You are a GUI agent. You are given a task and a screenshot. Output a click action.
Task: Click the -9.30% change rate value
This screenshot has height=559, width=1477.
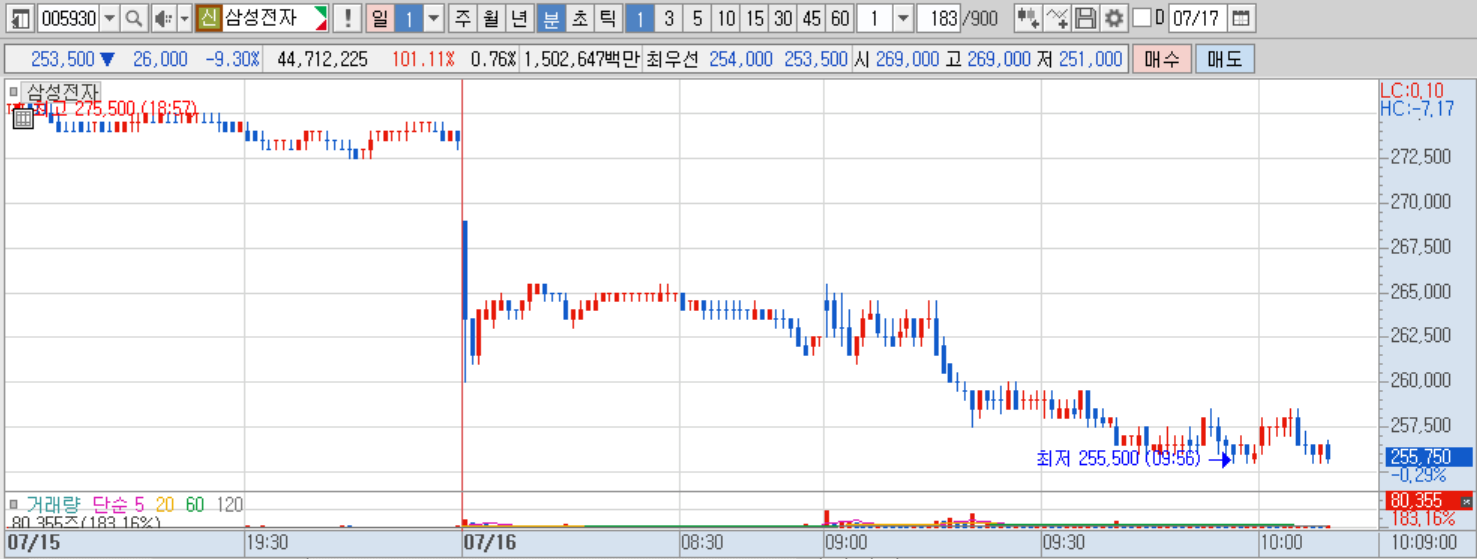[232, 59]
